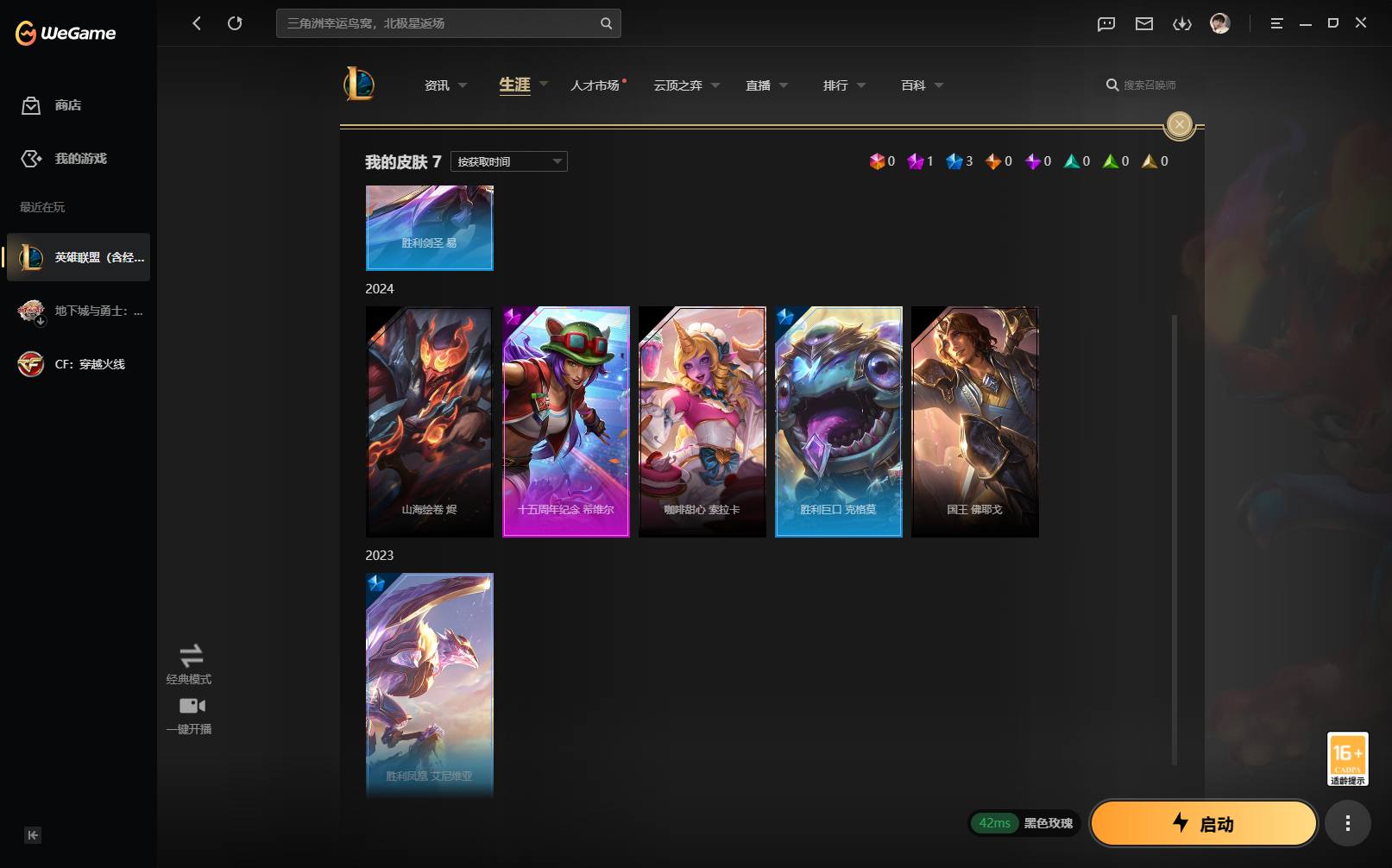Open the 16+ age rating notice
The width and height of the screenshot is (1392, 868).
[x=1348, y=759]
